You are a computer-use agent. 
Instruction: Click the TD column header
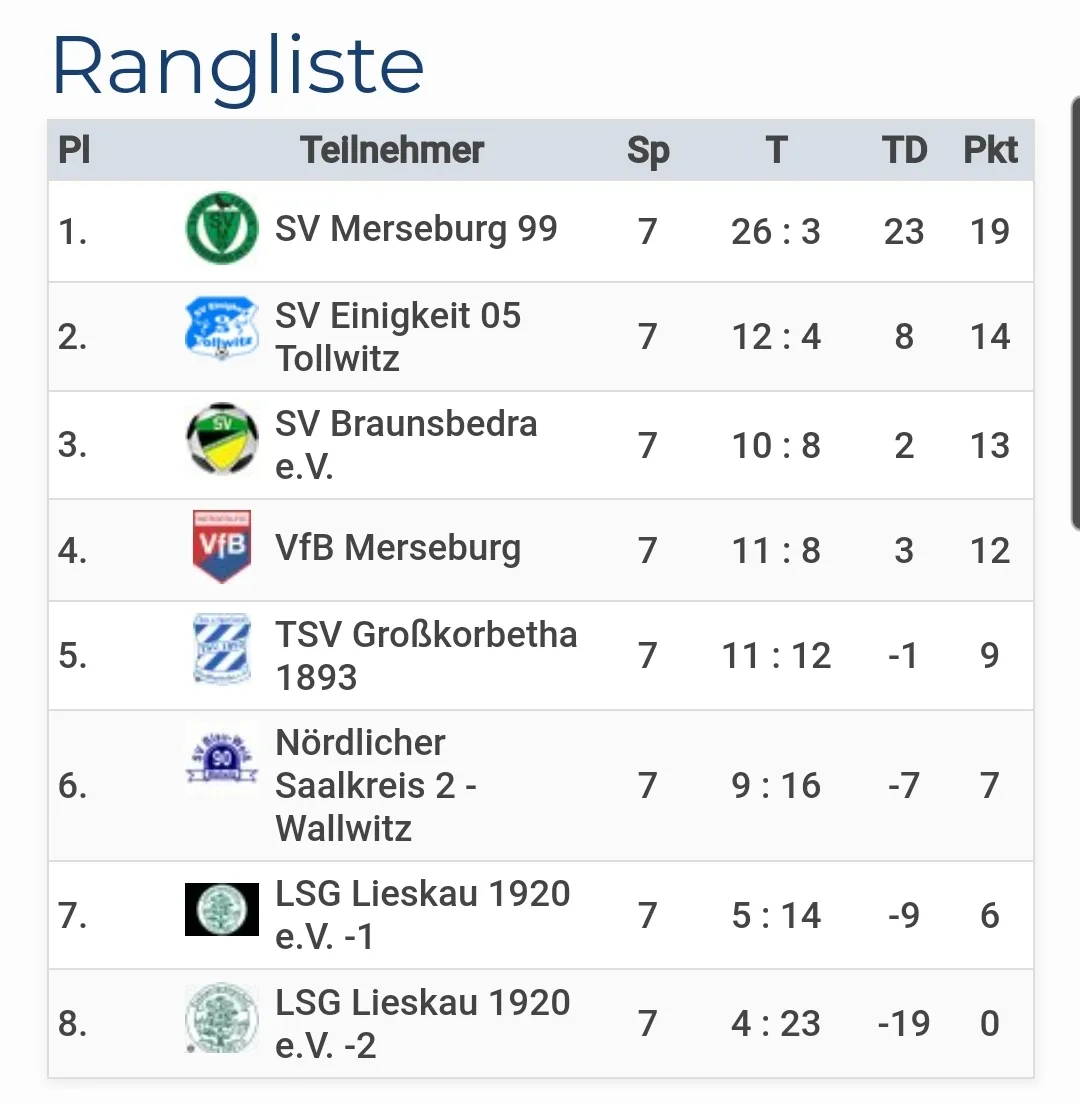point(904,151)
